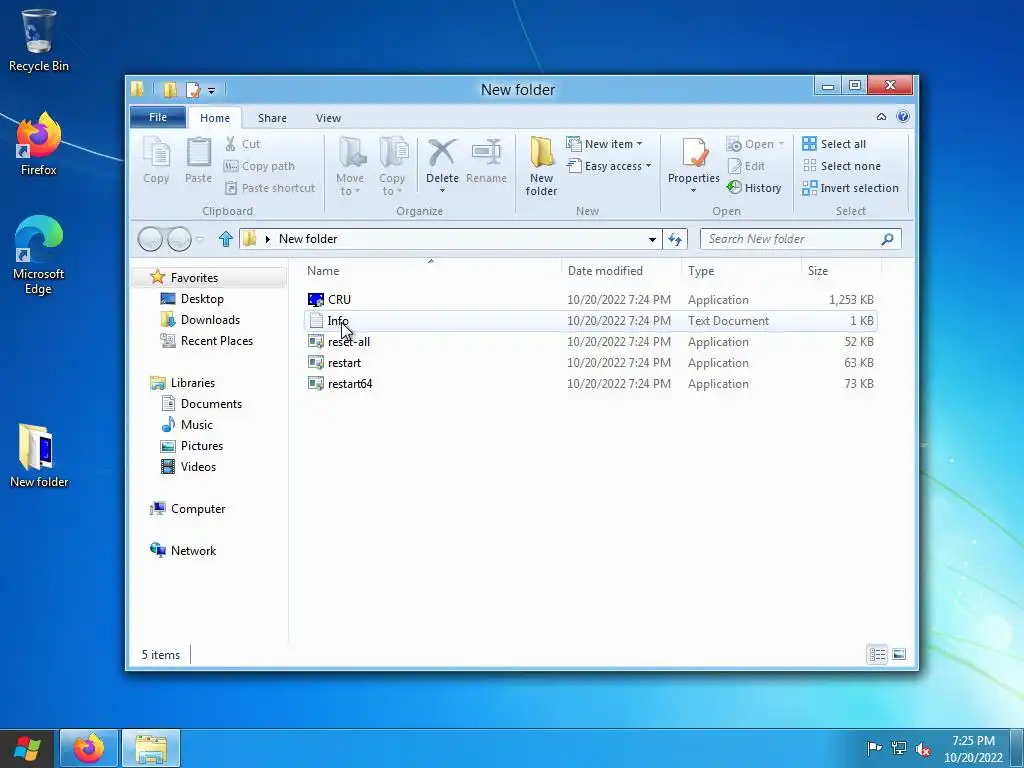Open the Customize Quick Access Toolbar dropdown
This screenshot has height=768, width=1024.
212,91
